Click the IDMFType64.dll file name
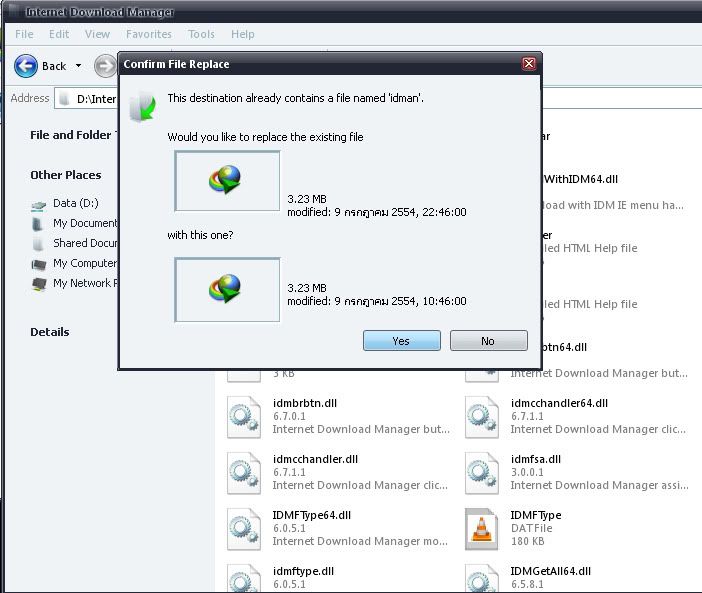The height and width of the screenshot is (593, 702). (x=312, y=515)
